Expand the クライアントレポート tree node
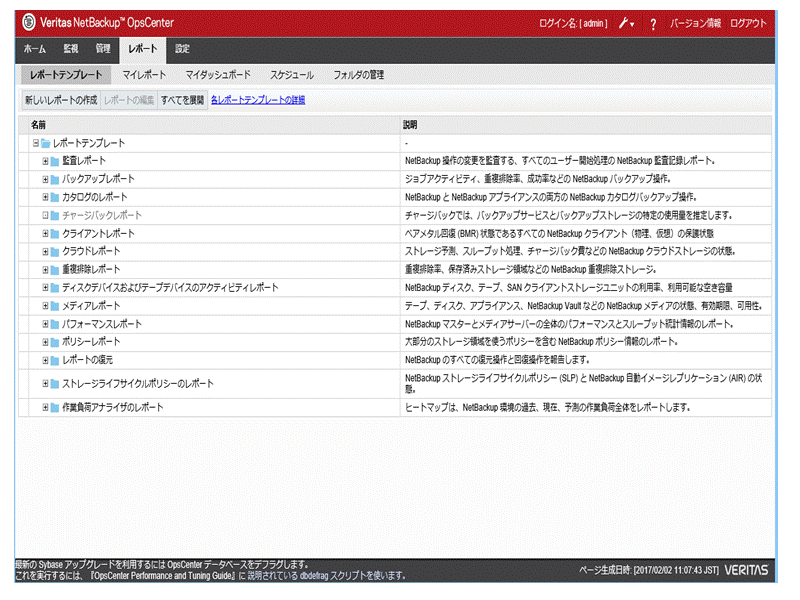 [x=45, y=234]
